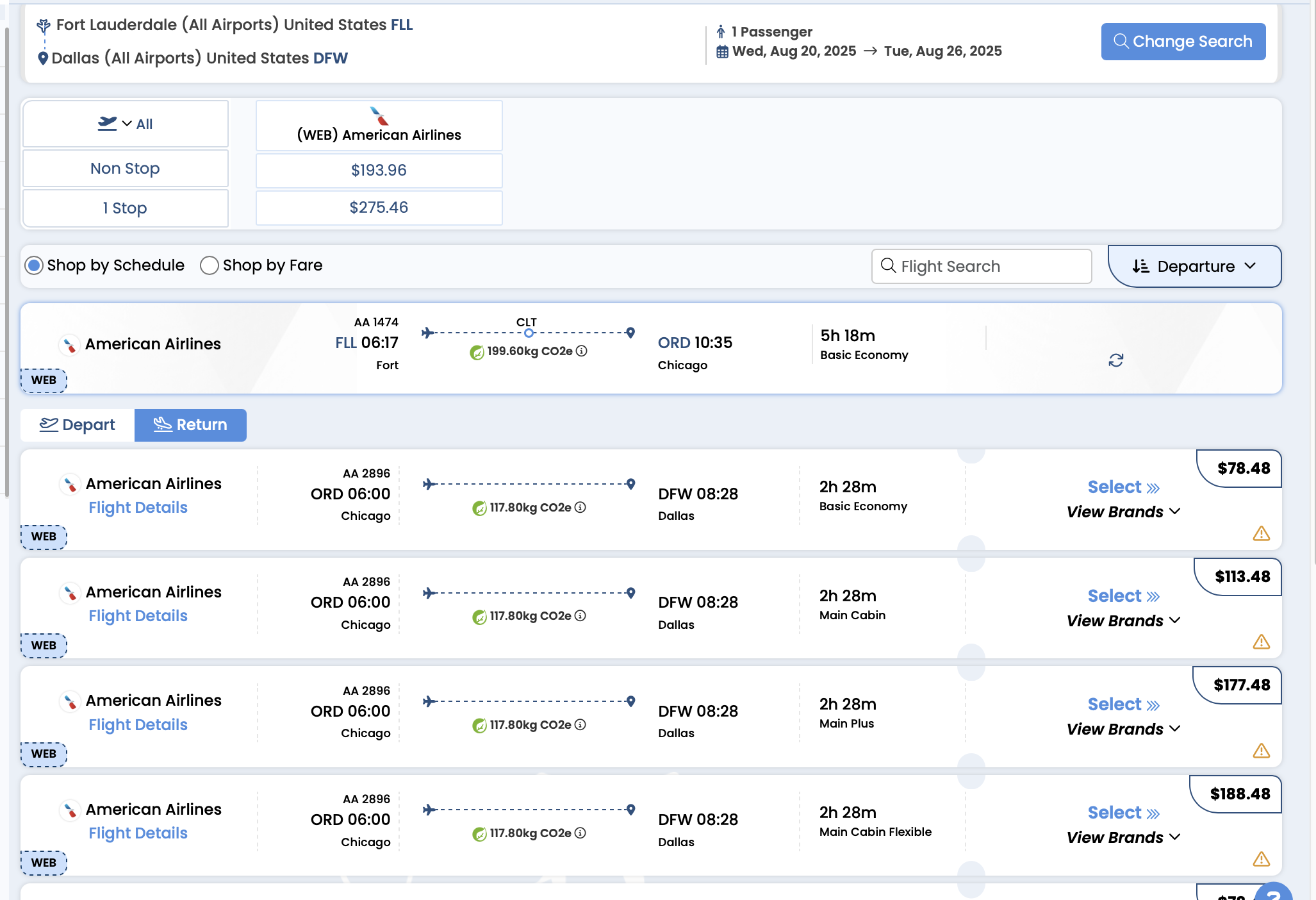Click into the Flight Search input field
1316x900 pixels.
point(982,266)
